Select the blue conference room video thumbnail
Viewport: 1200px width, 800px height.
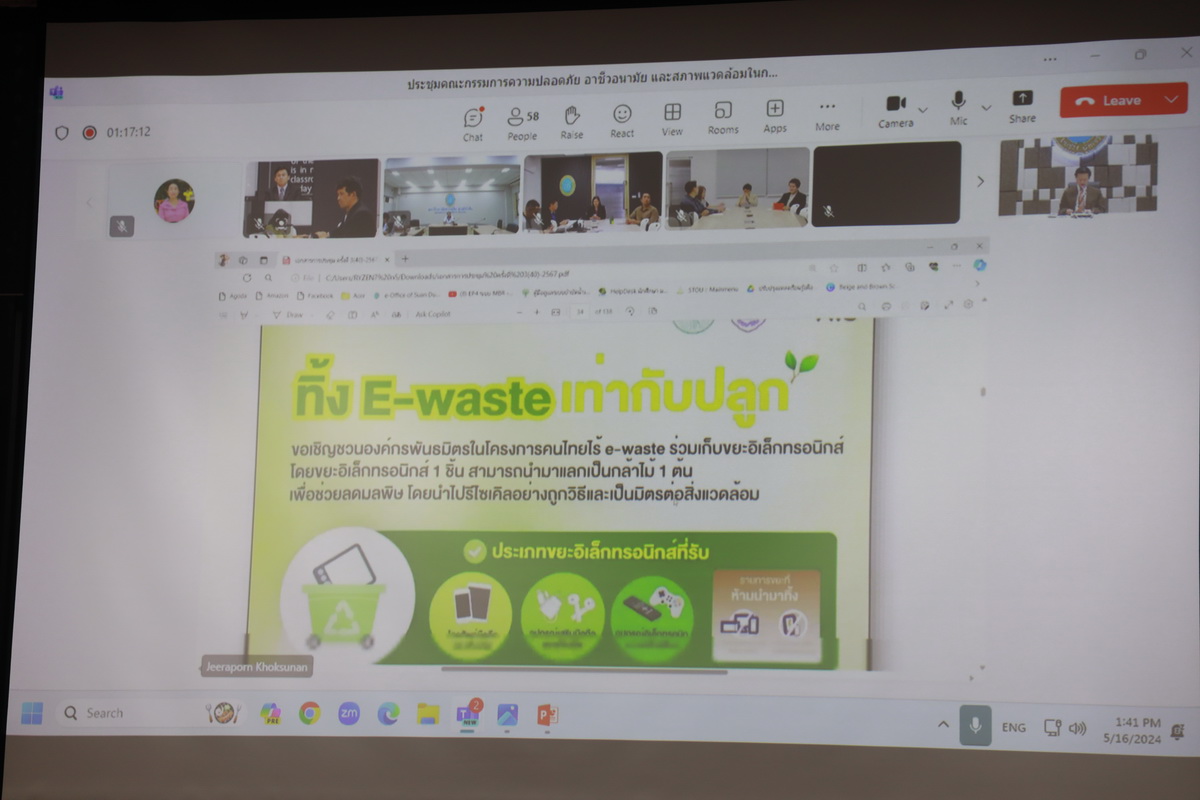451,195
